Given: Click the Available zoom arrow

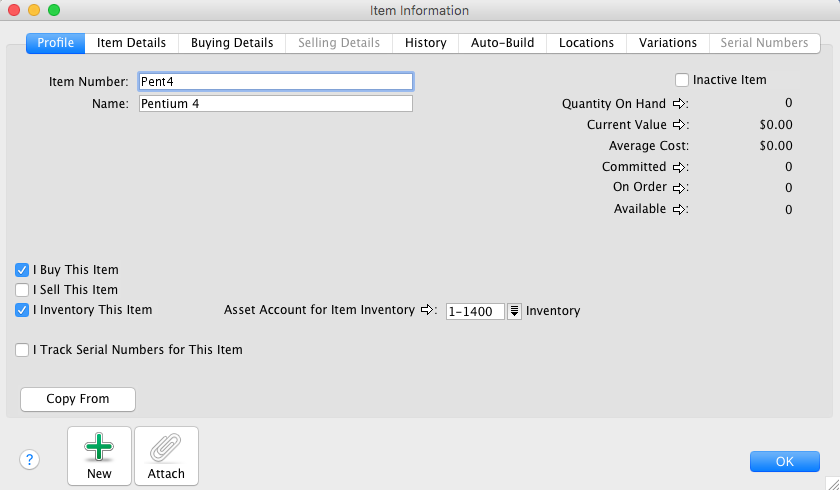Looking at the screenshot, I should pyautogui.click(x=678, y=209).
